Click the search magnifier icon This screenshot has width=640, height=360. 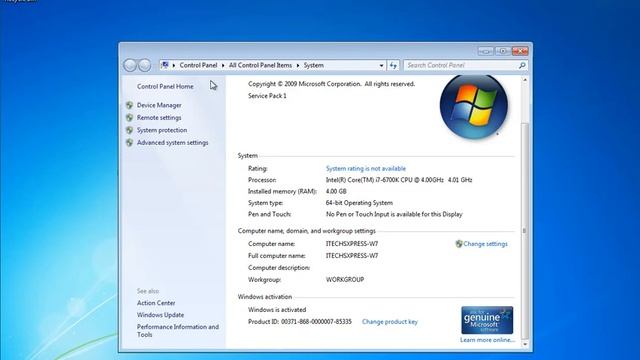pos(522,65)
